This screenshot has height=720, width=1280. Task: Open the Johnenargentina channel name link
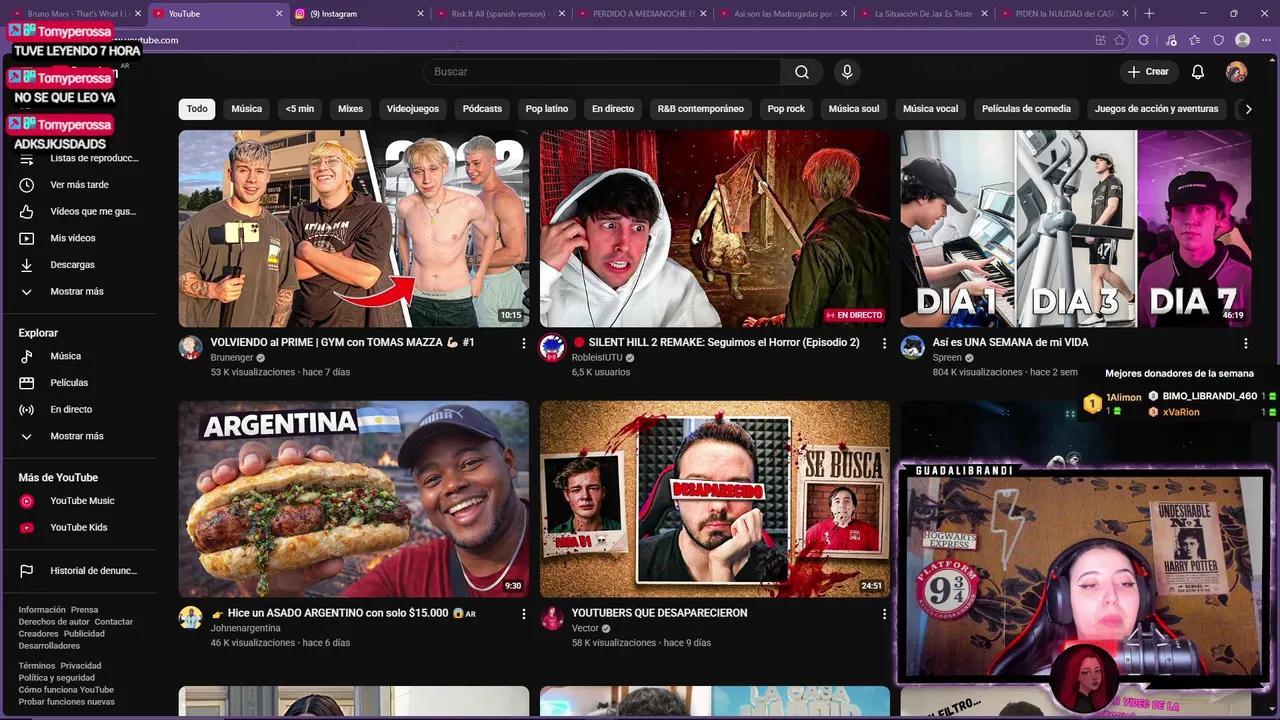245,629
